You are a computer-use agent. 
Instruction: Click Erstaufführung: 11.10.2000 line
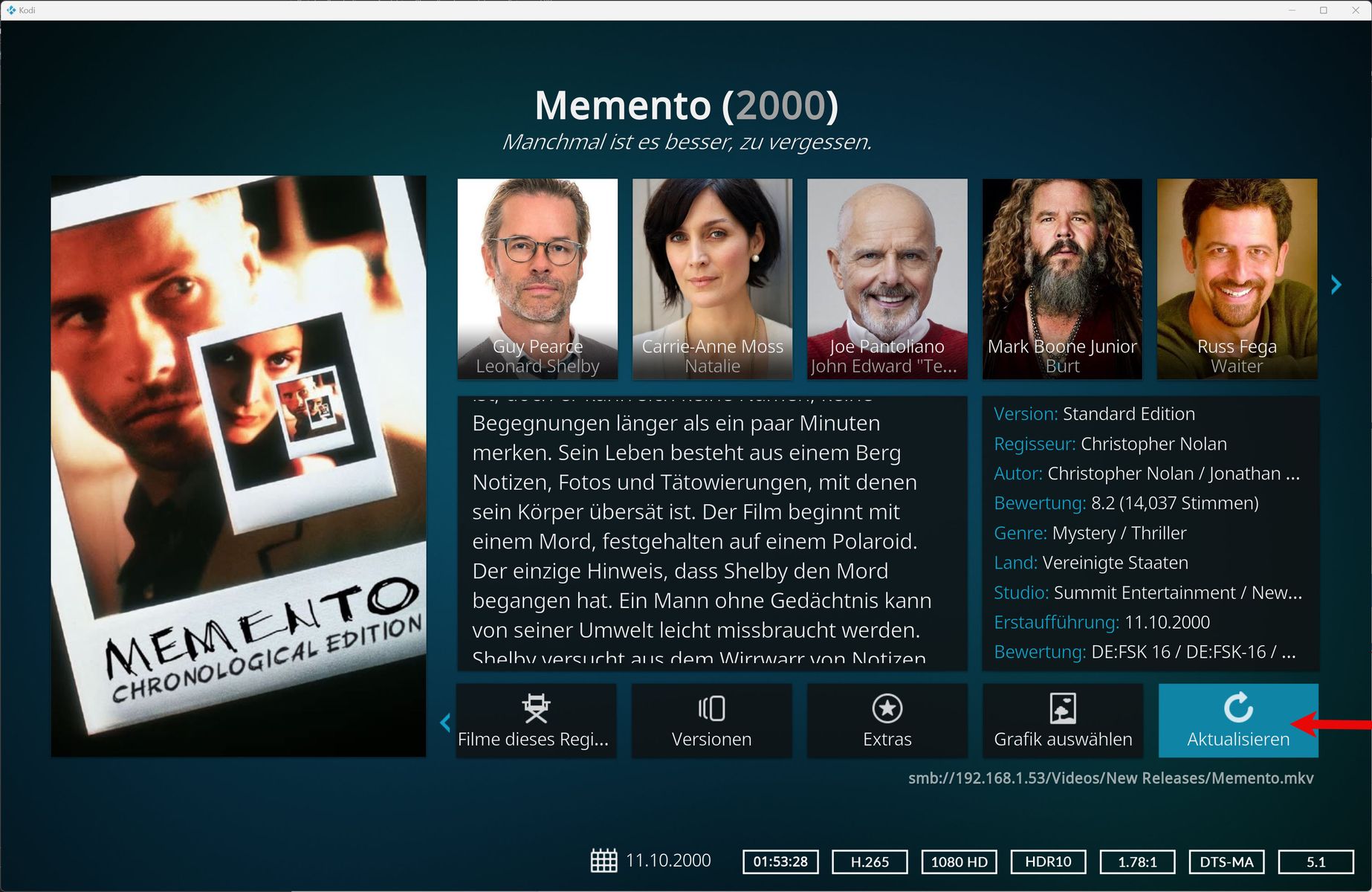tap(1102, 622)
